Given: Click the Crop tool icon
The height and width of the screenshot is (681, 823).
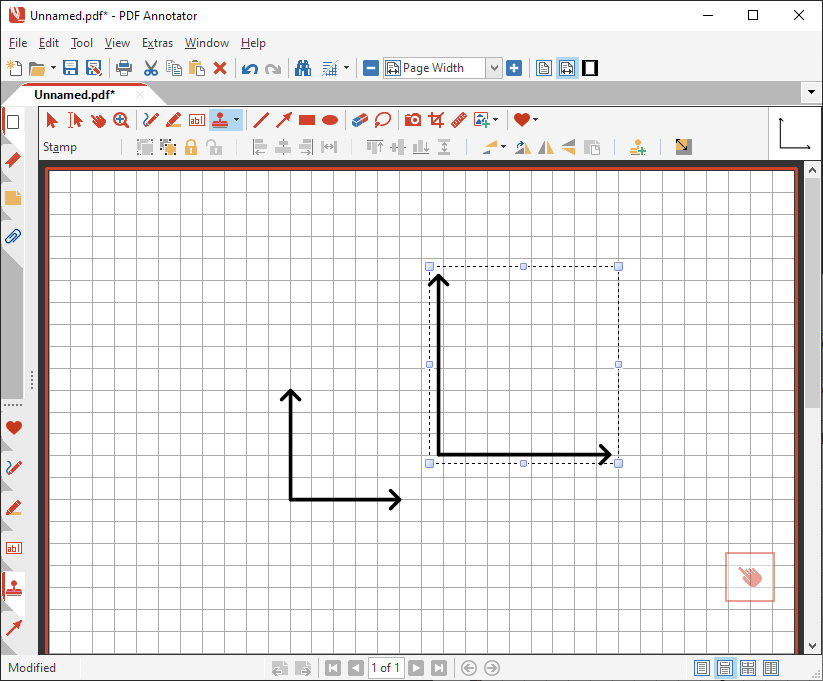Looking at the screenshot, I should pyautogui.click(x=436, y=120).
